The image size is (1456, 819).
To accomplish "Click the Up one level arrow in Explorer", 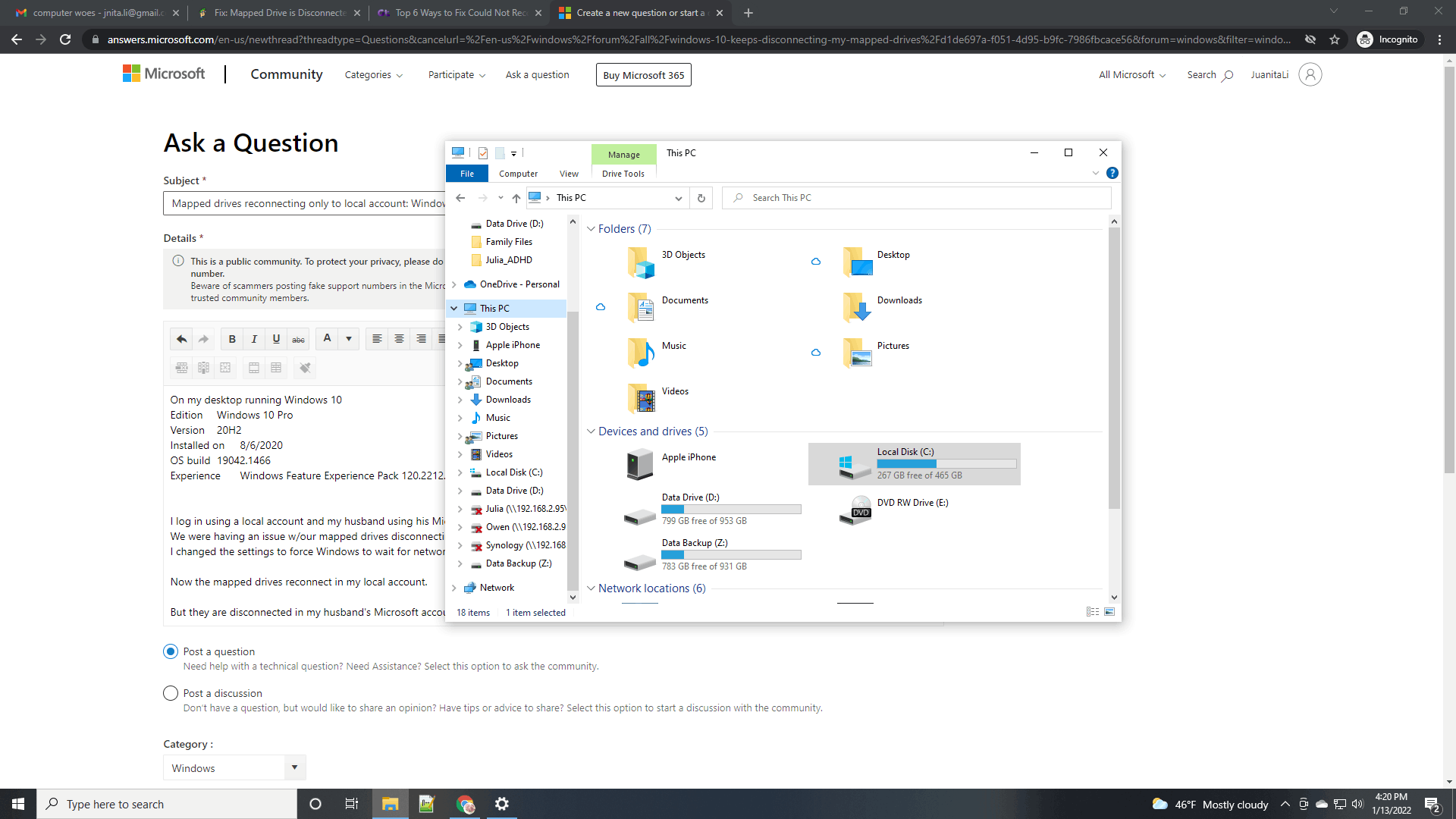I will (516, 198).
